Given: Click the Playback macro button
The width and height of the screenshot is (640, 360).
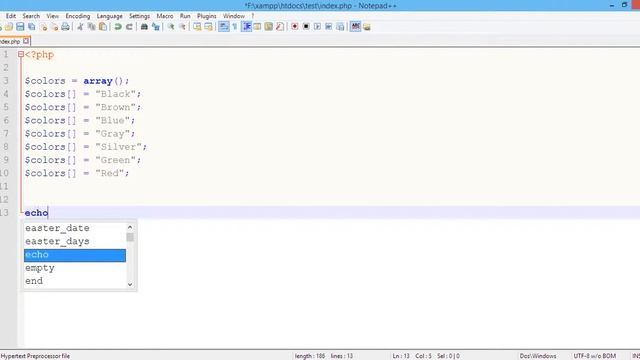Looking at the screenshot, I should [x=317, y=27].
